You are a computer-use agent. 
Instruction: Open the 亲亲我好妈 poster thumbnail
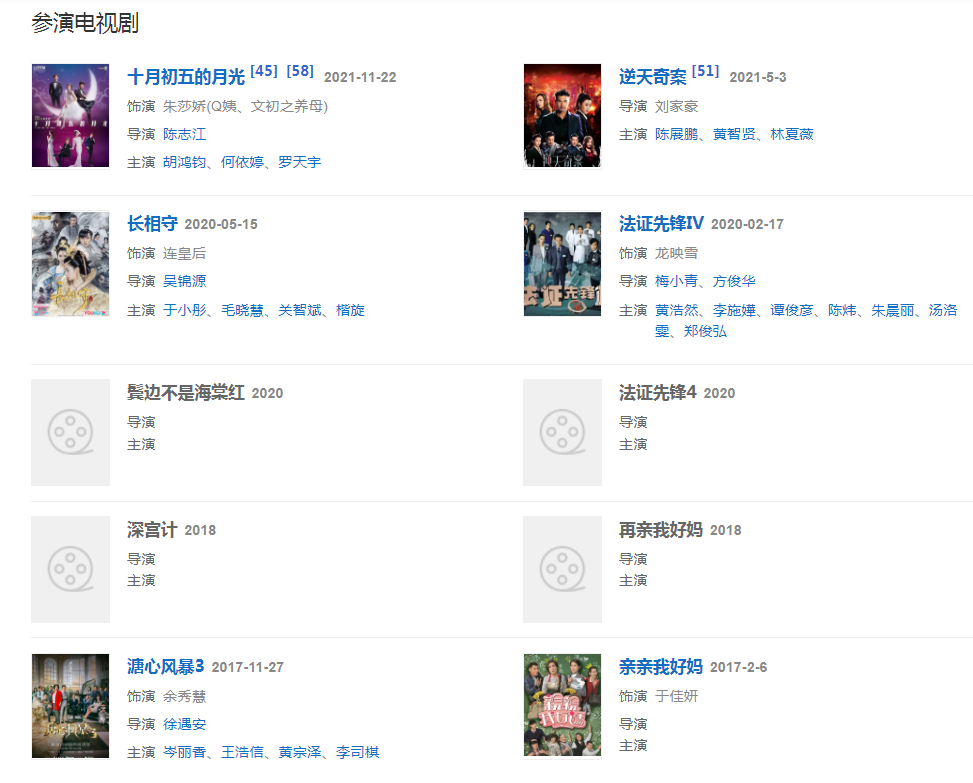tap(562, 706)
